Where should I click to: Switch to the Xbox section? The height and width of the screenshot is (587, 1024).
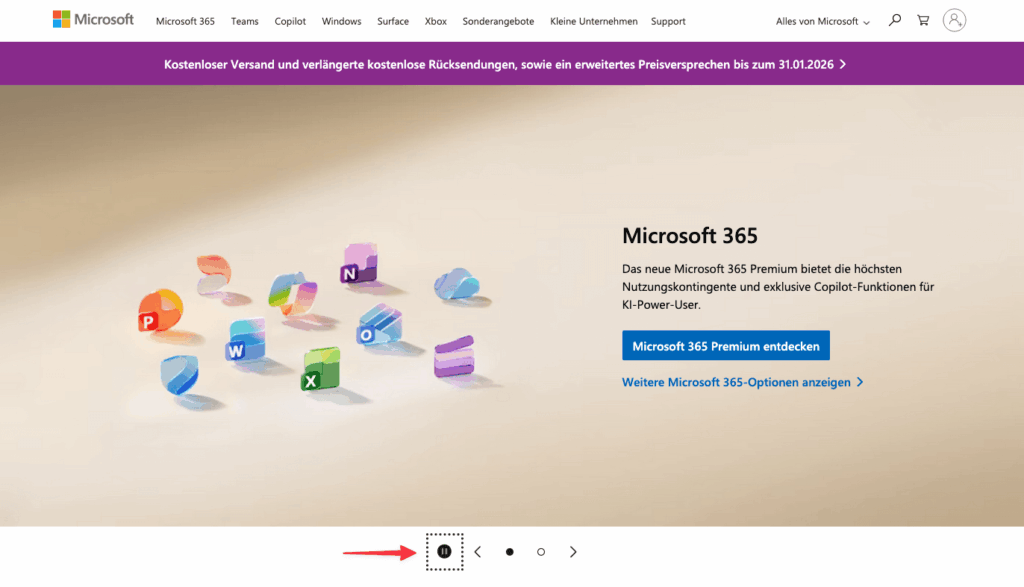(435, 20)
